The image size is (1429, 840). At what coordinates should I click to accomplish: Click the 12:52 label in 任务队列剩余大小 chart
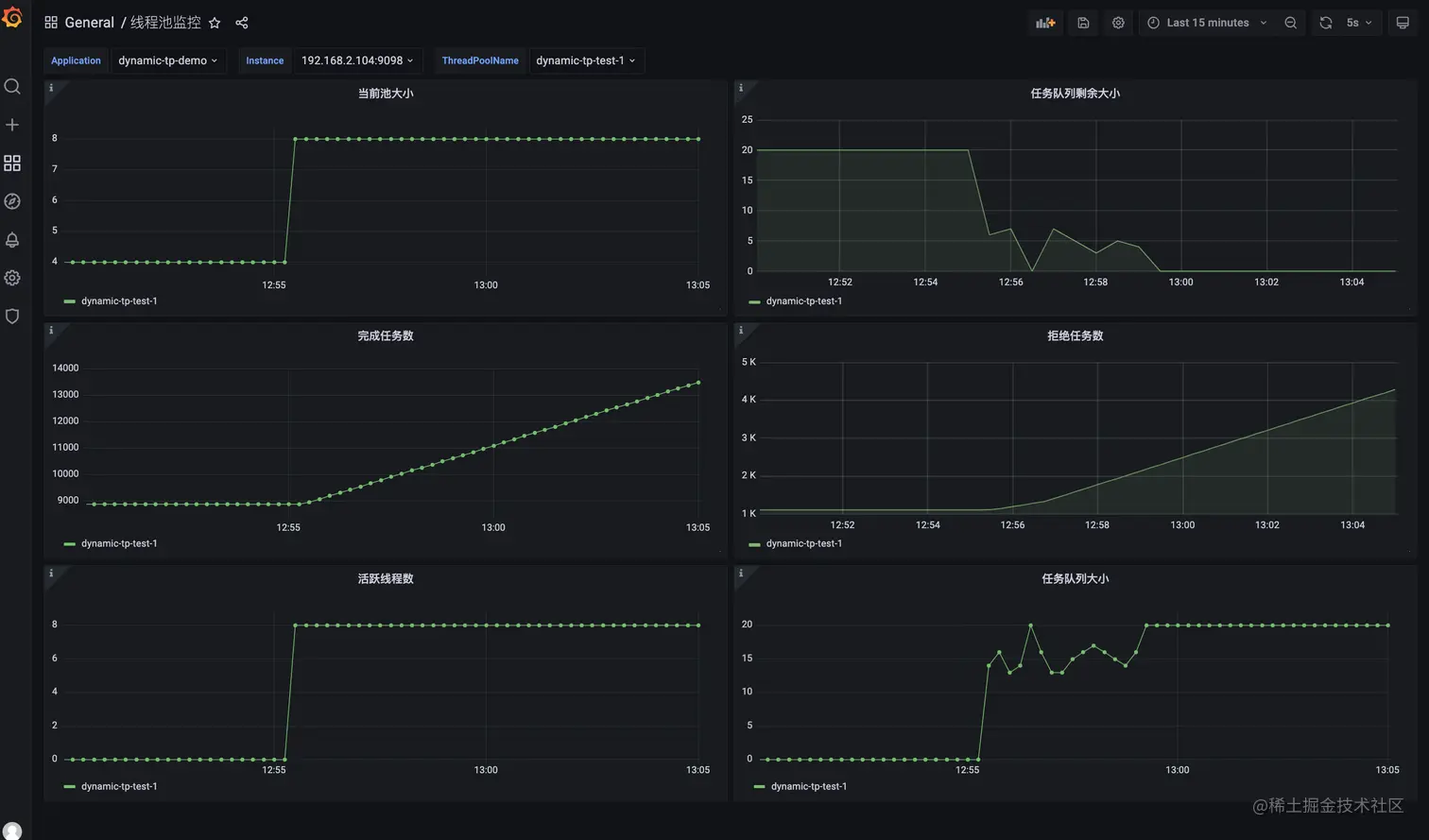coord(840,283)
